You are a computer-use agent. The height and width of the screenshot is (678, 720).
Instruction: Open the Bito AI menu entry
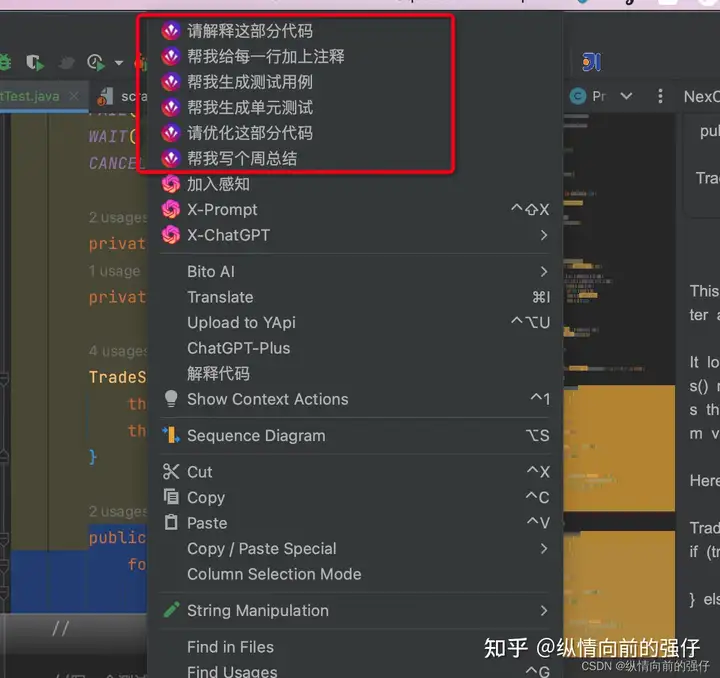pos(354,272)
